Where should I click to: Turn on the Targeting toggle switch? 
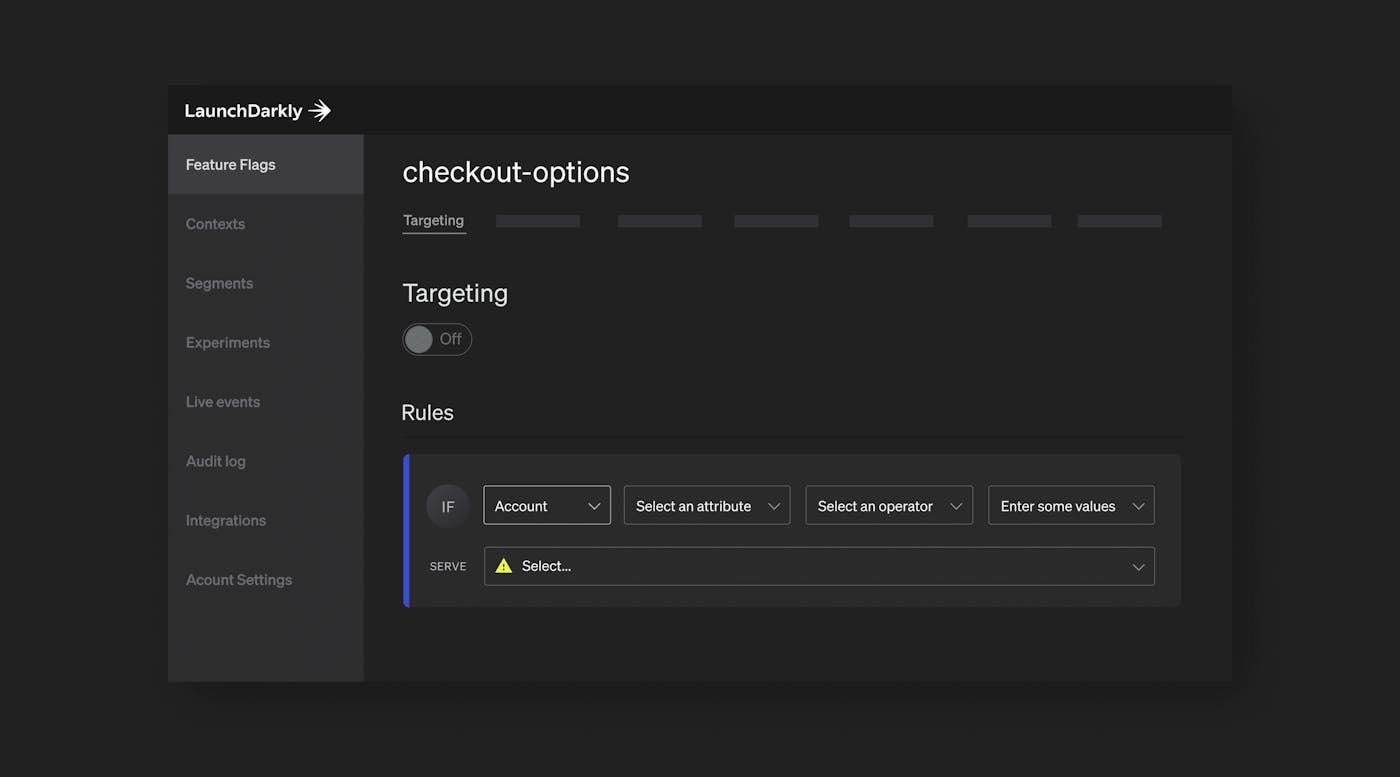tap(437, 339)
